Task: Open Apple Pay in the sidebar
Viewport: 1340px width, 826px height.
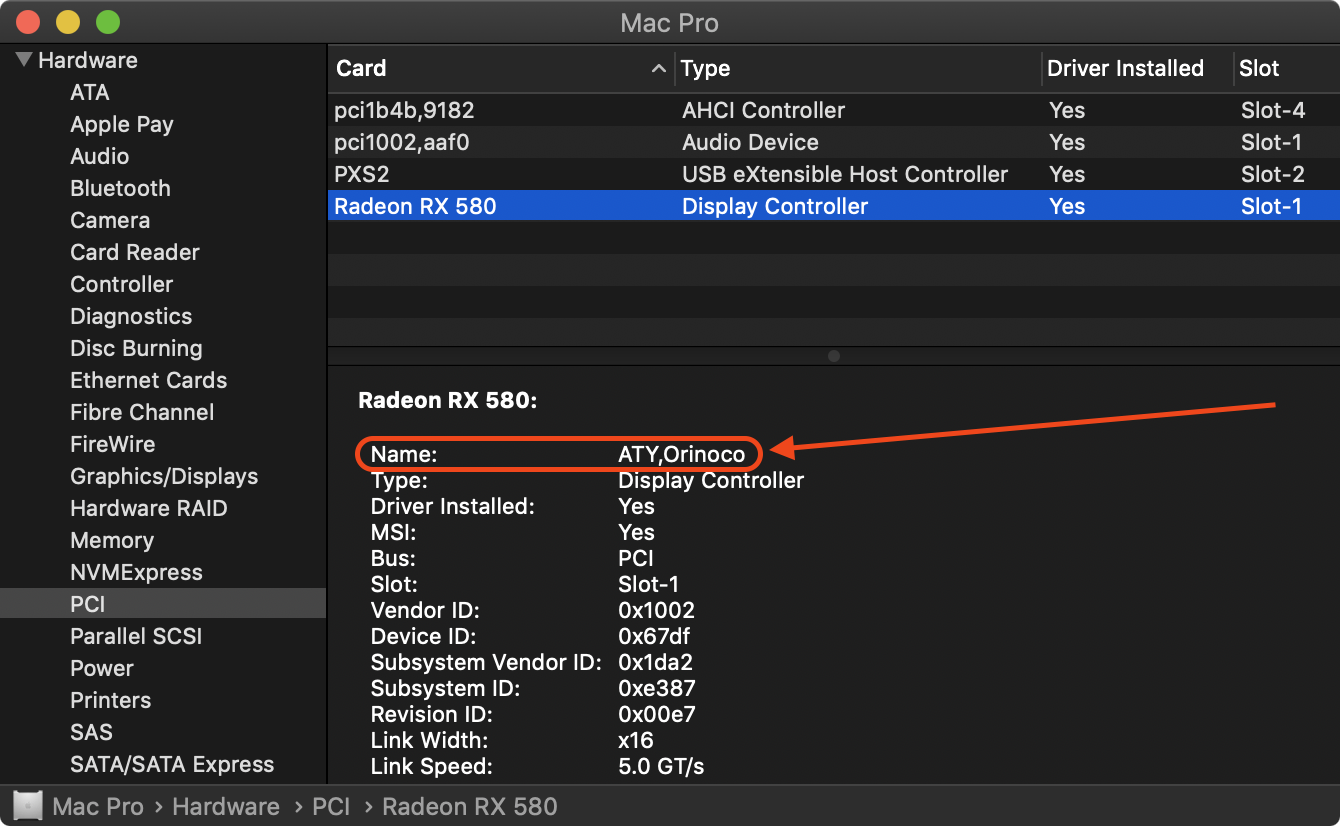Action: [x=121, y=124]
